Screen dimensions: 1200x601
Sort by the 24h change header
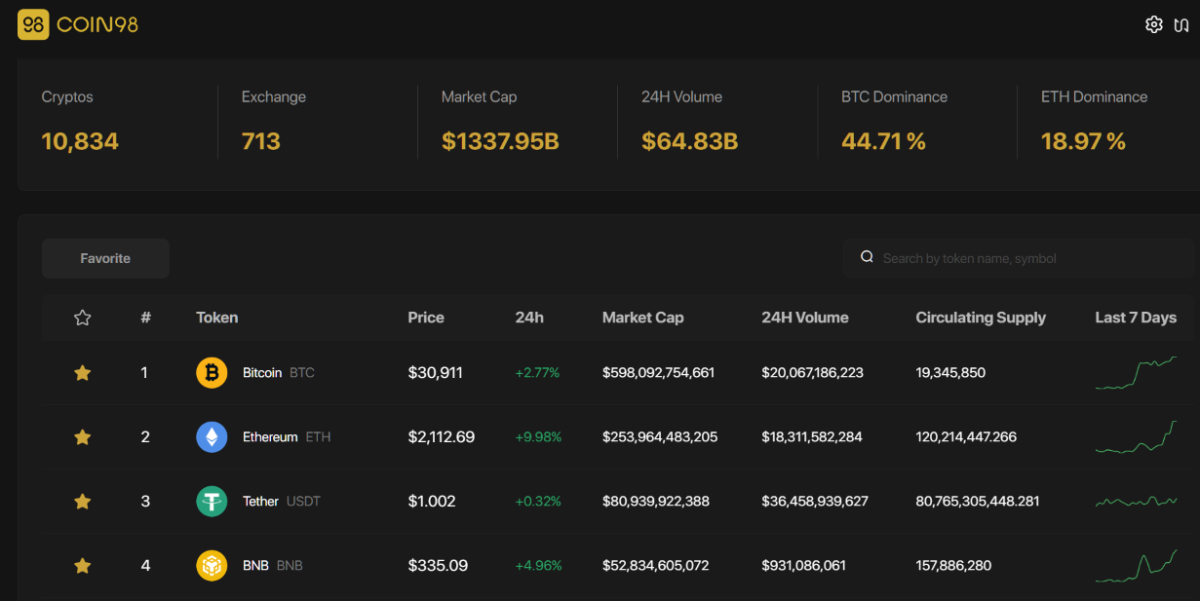tap(529, 318)
